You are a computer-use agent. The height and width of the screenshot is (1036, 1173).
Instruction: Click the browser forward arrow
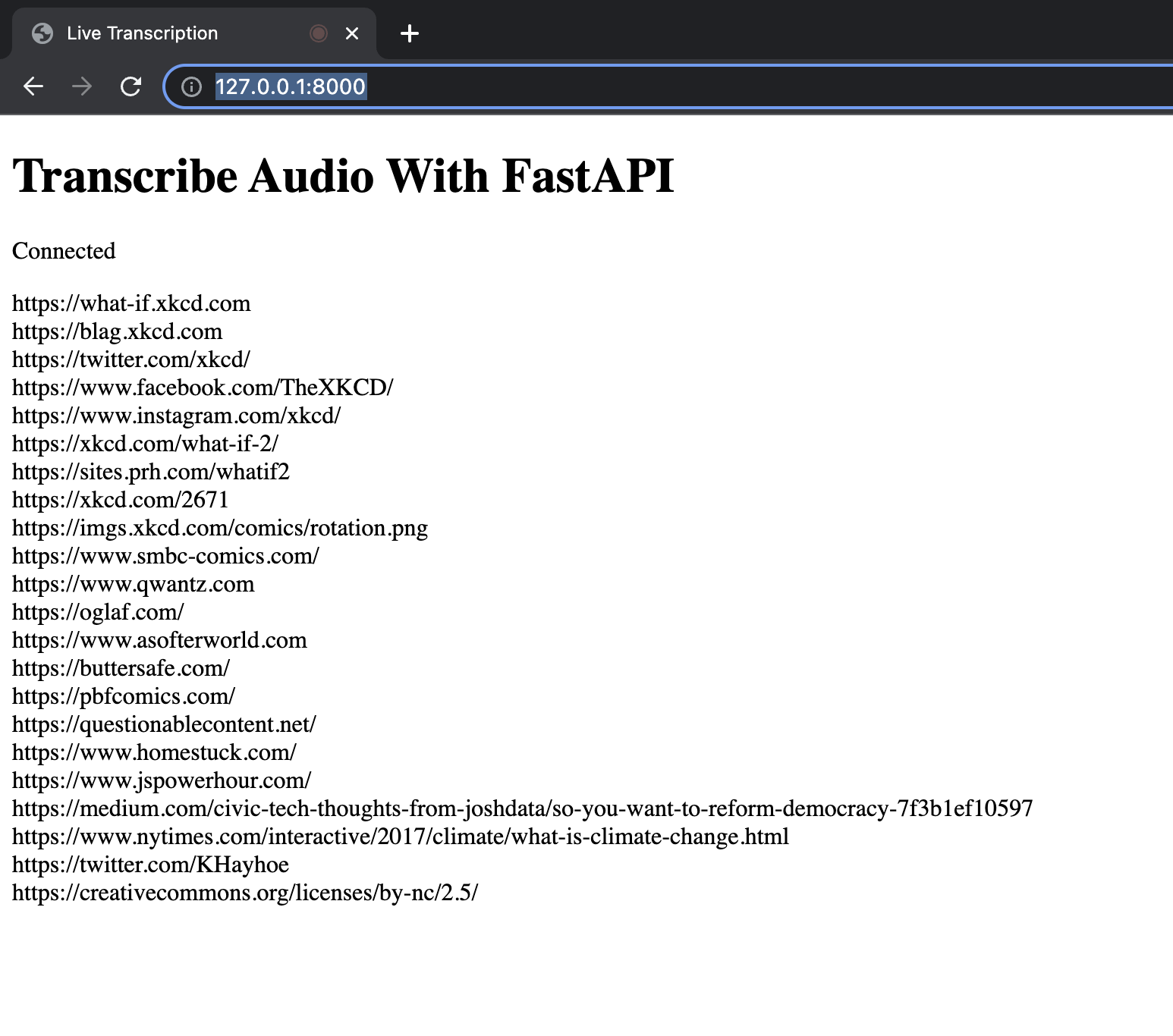(x=82, y=86)
